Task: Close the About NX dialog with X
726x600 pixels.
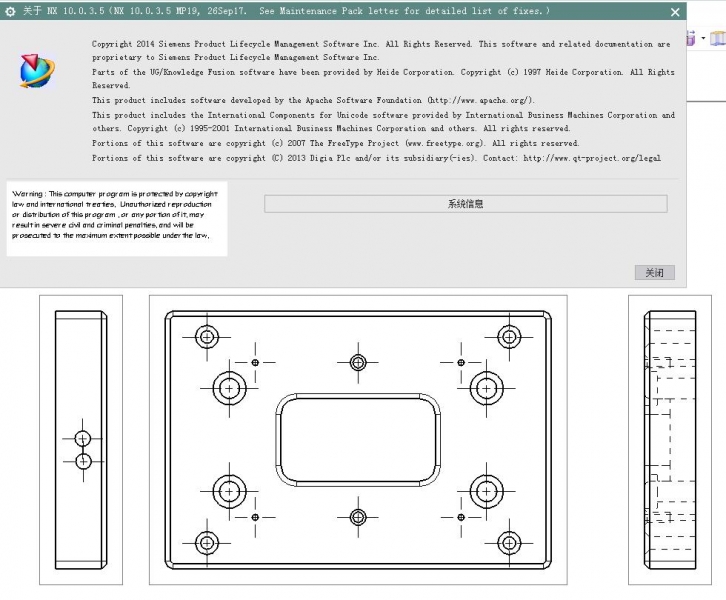Action: click(x=675, y=12)
